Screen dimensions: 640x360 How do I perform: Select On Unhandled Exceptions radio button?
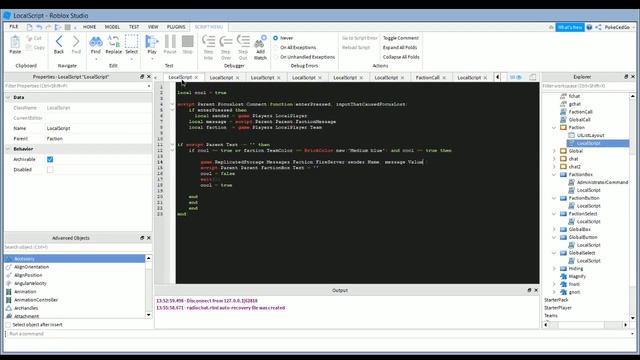(276, 57)
